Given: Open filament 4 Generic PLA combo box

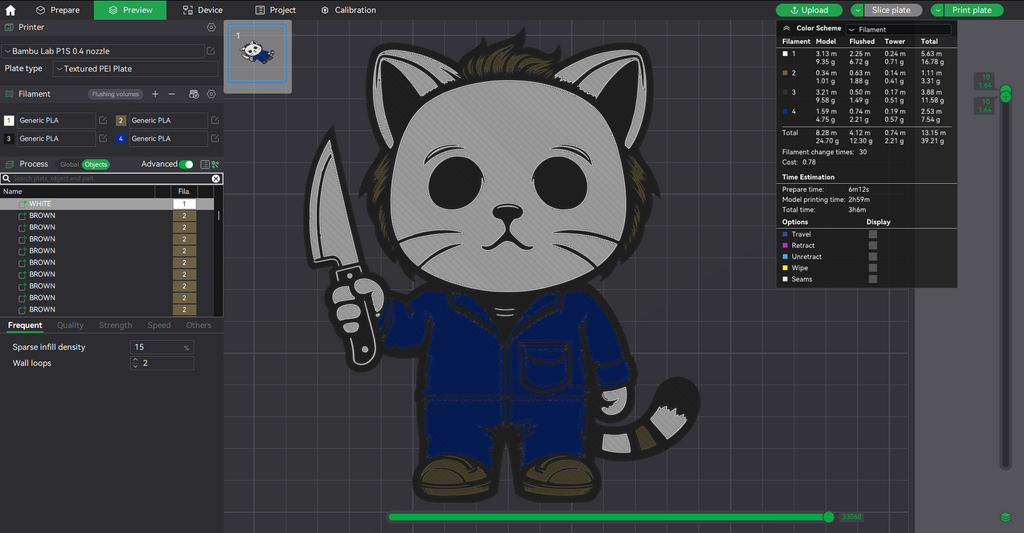Looking at the screenshot, I should [167, 138].
